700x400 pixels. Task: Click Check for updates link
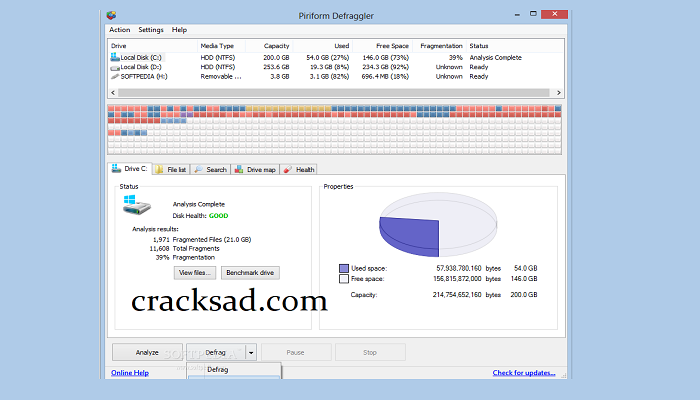click(x=524, y=373)
